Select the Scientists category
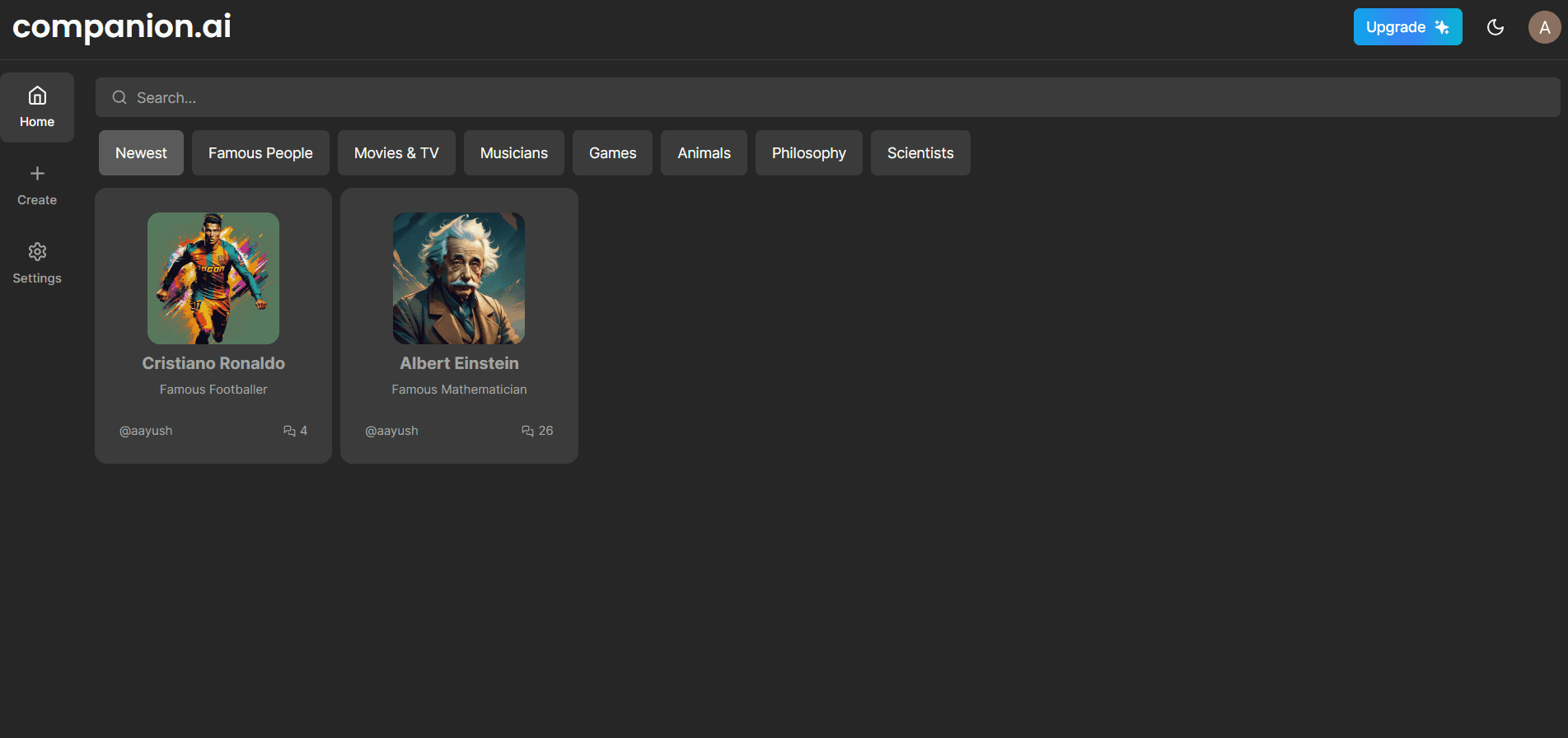Screen dimensions: 1568x738 coord(920,153)
